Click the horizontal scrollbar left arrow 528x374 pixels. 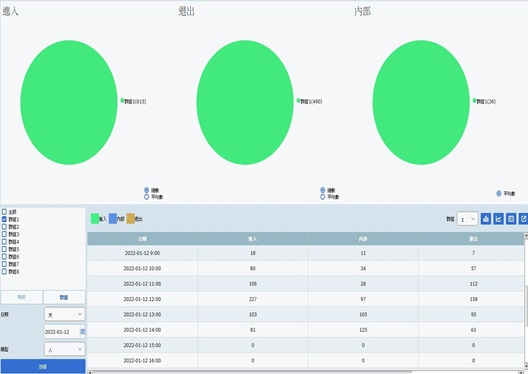90,372
